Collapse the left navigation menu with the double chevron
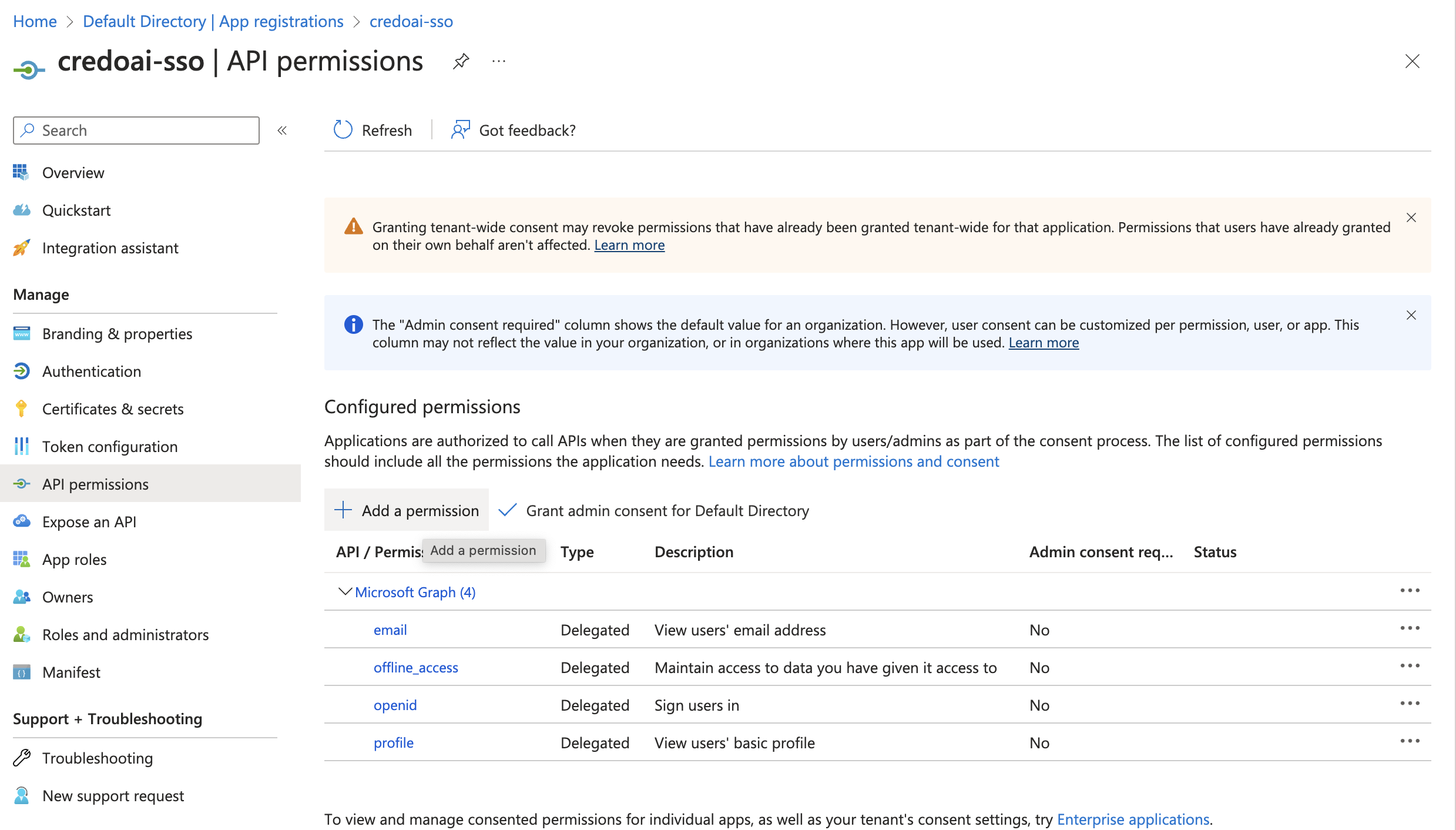Screen dimensions: 1456x830 click(282, 130)
